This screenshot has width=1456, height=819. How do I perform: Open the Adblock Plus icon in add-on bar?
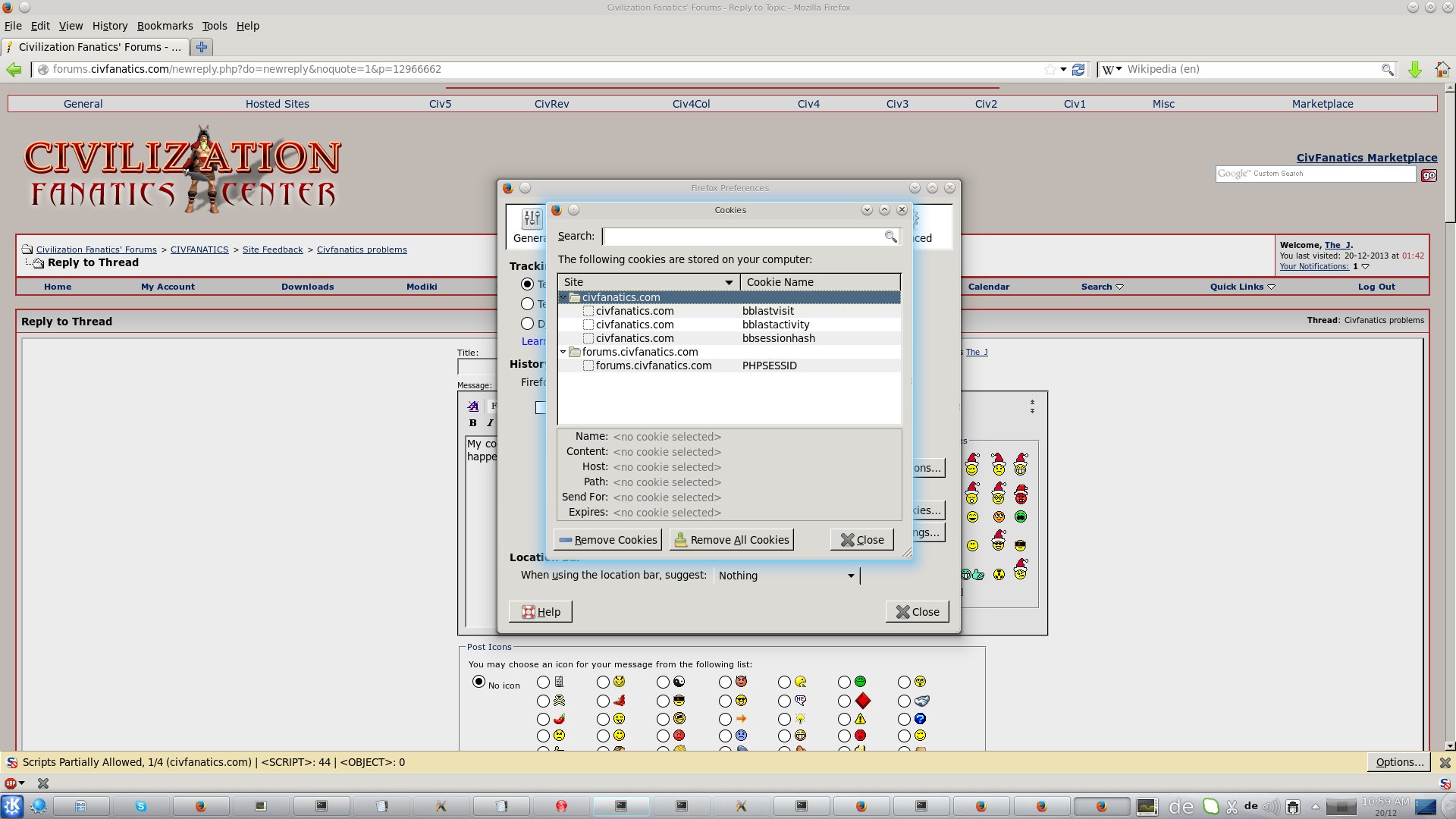click(11, 783)
